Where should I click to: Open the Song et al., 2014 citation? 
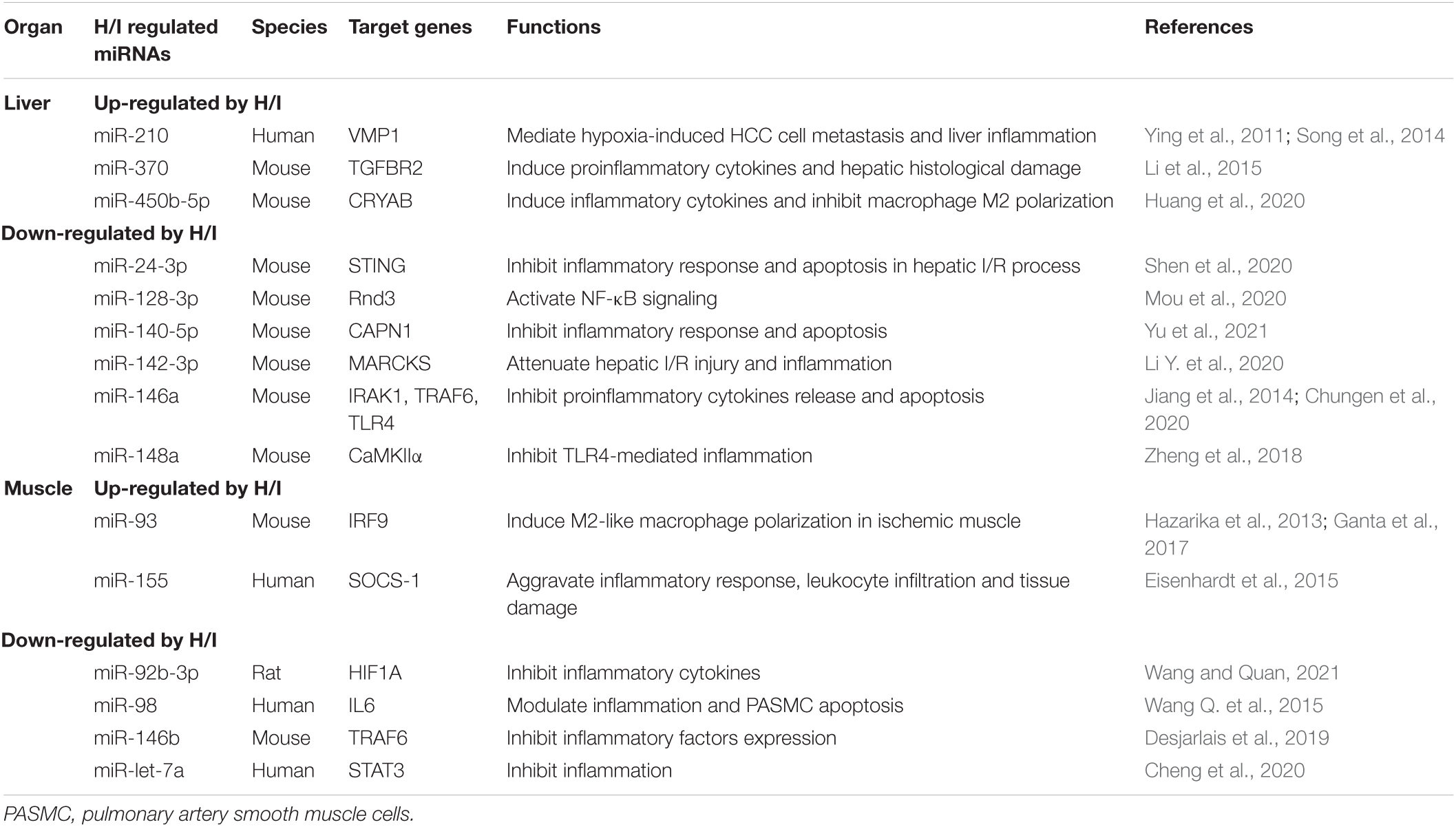pos(1371,136)
